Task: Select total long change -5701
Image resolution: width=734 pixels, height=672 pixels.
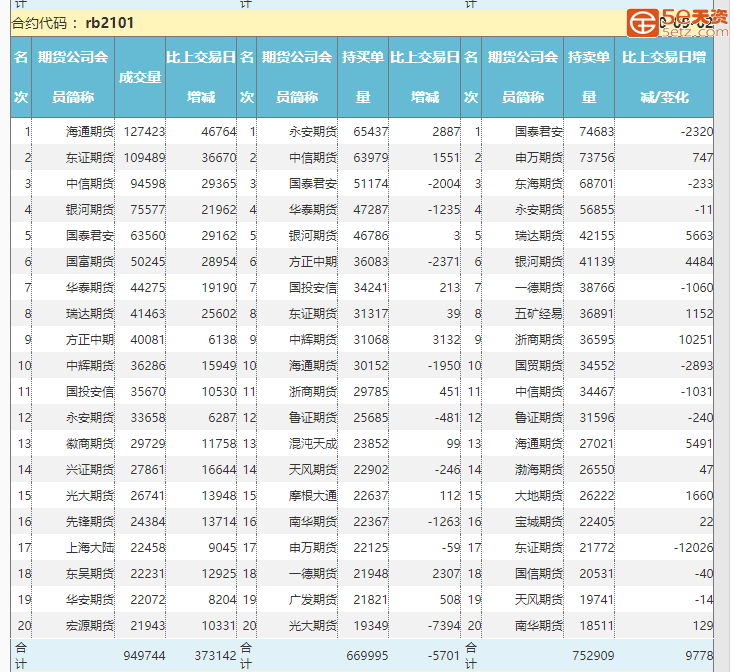Action: (444, 656)
